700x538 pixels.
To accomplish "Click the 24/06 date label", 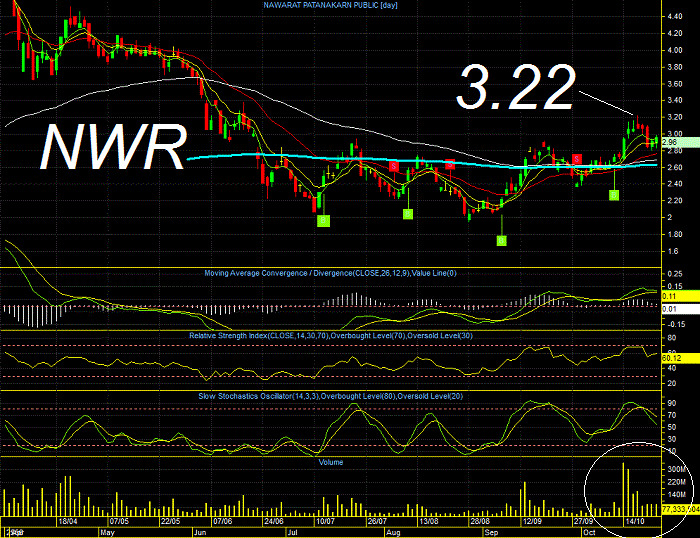I will point(274,521).
